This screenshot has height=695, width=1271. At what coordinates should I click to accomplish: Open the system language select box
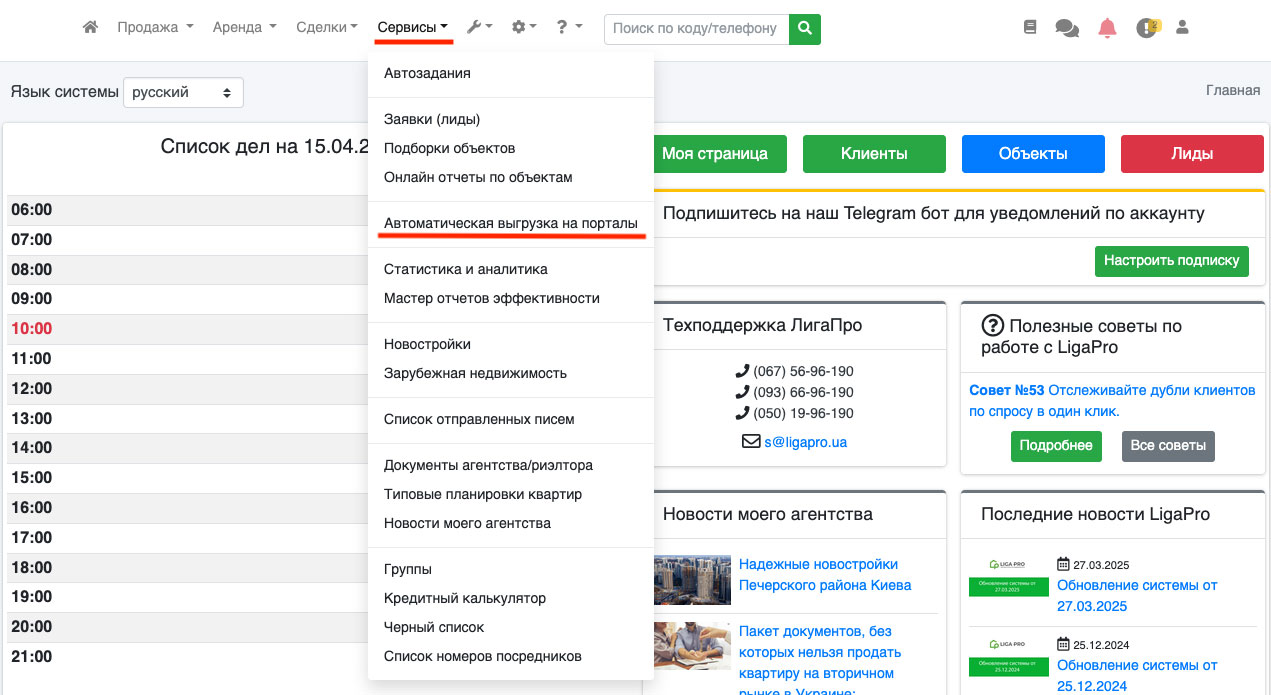[x=183, y=92]
